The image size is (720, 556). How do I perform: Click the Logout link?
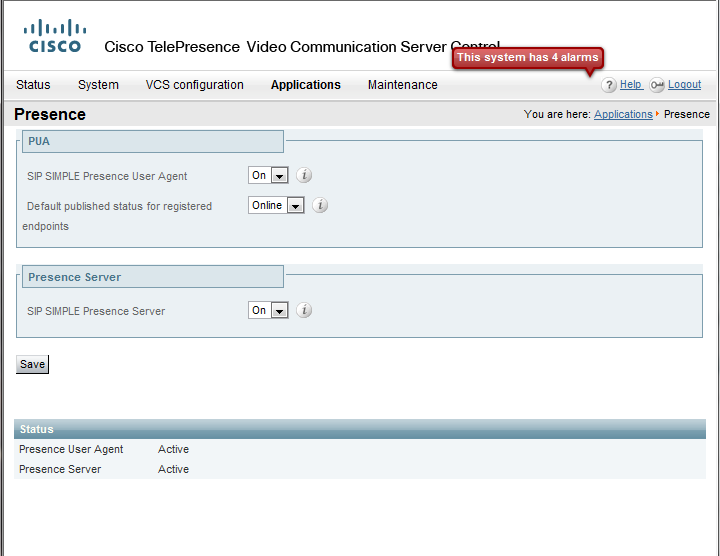pos(684,84)
